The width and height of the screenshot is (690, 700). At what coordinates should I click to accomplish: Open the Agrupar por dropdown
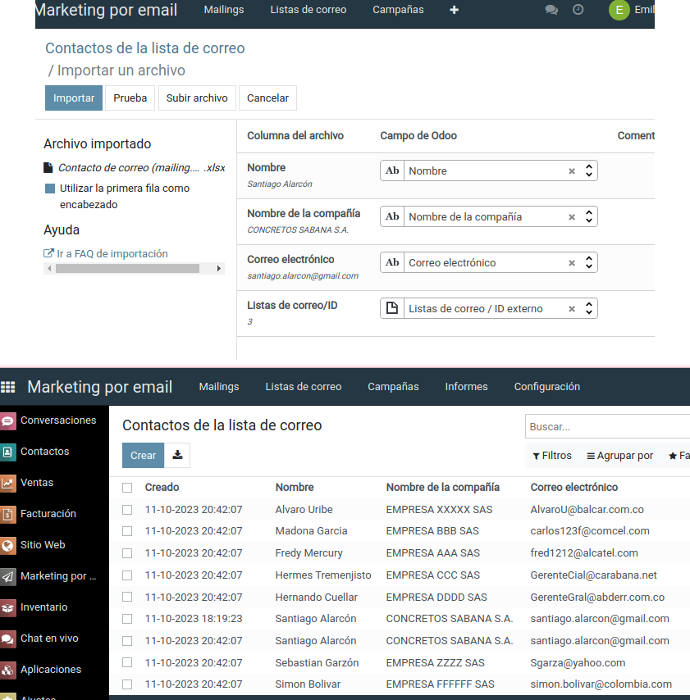point(619,456)
